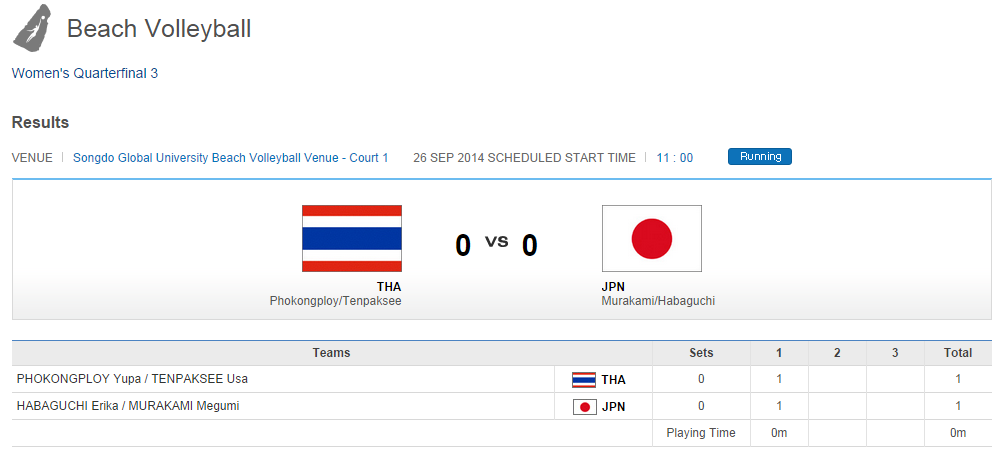Click the large Japan flag
1001x464 pixels.
point(651,238)
